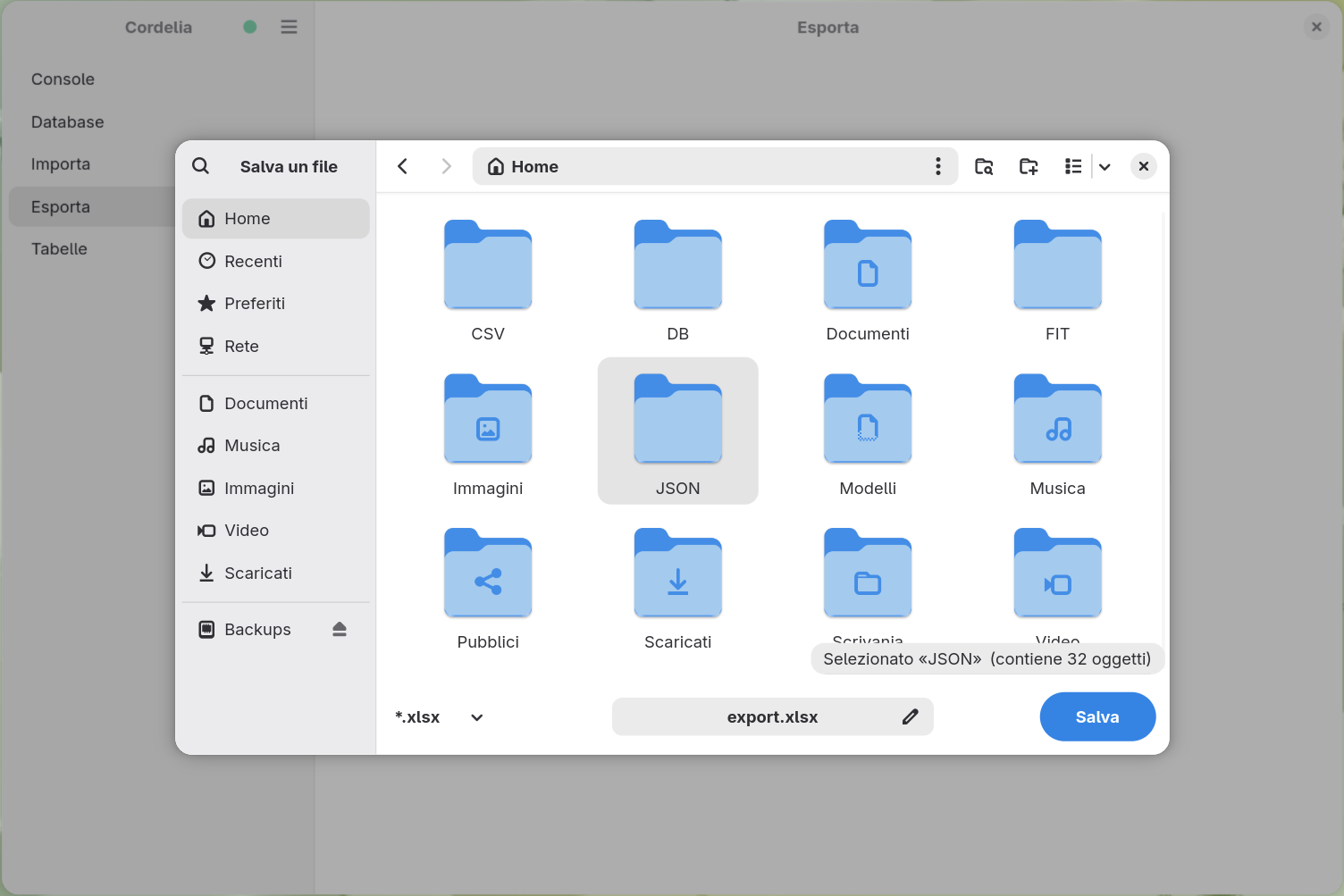The width and height of the screenshot is (1344, 896).
Task: Open Rete in sidebar
Action: pos(276,347)
